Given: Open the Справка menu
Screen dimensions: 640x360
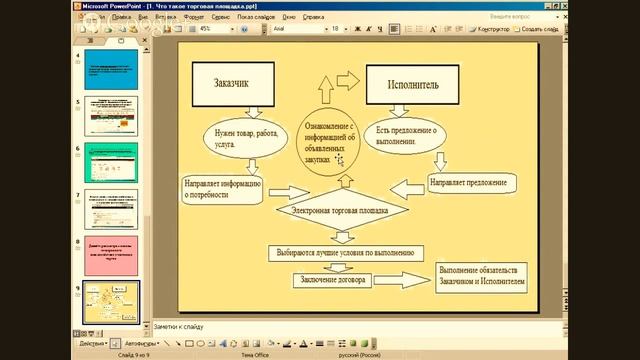Looking at the screenshot, I should point(313,17).
